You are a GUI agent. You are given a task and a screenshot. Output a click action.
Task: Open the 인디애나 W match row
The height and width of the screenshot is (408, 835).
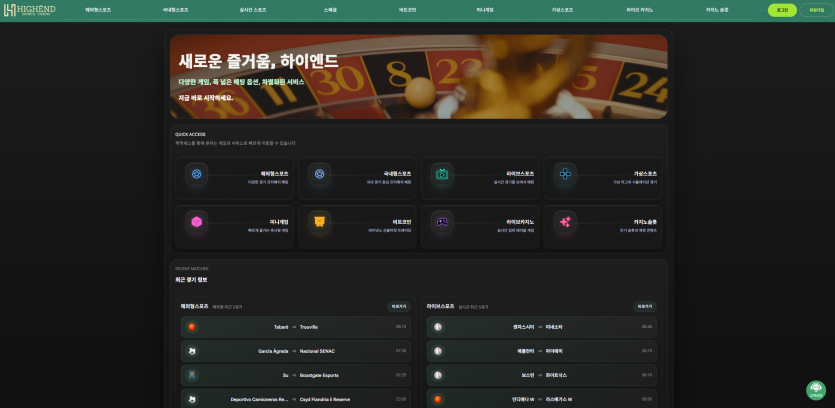tap(542, 398)
